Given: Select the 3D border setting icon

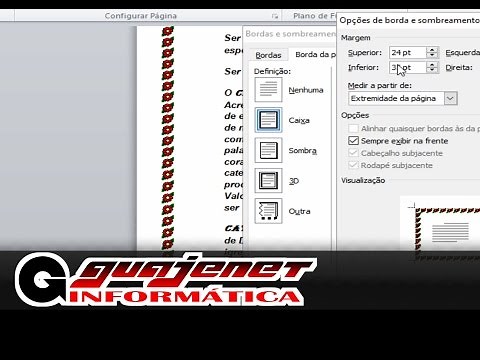Looking at the screenshot, I should (268, 181).
